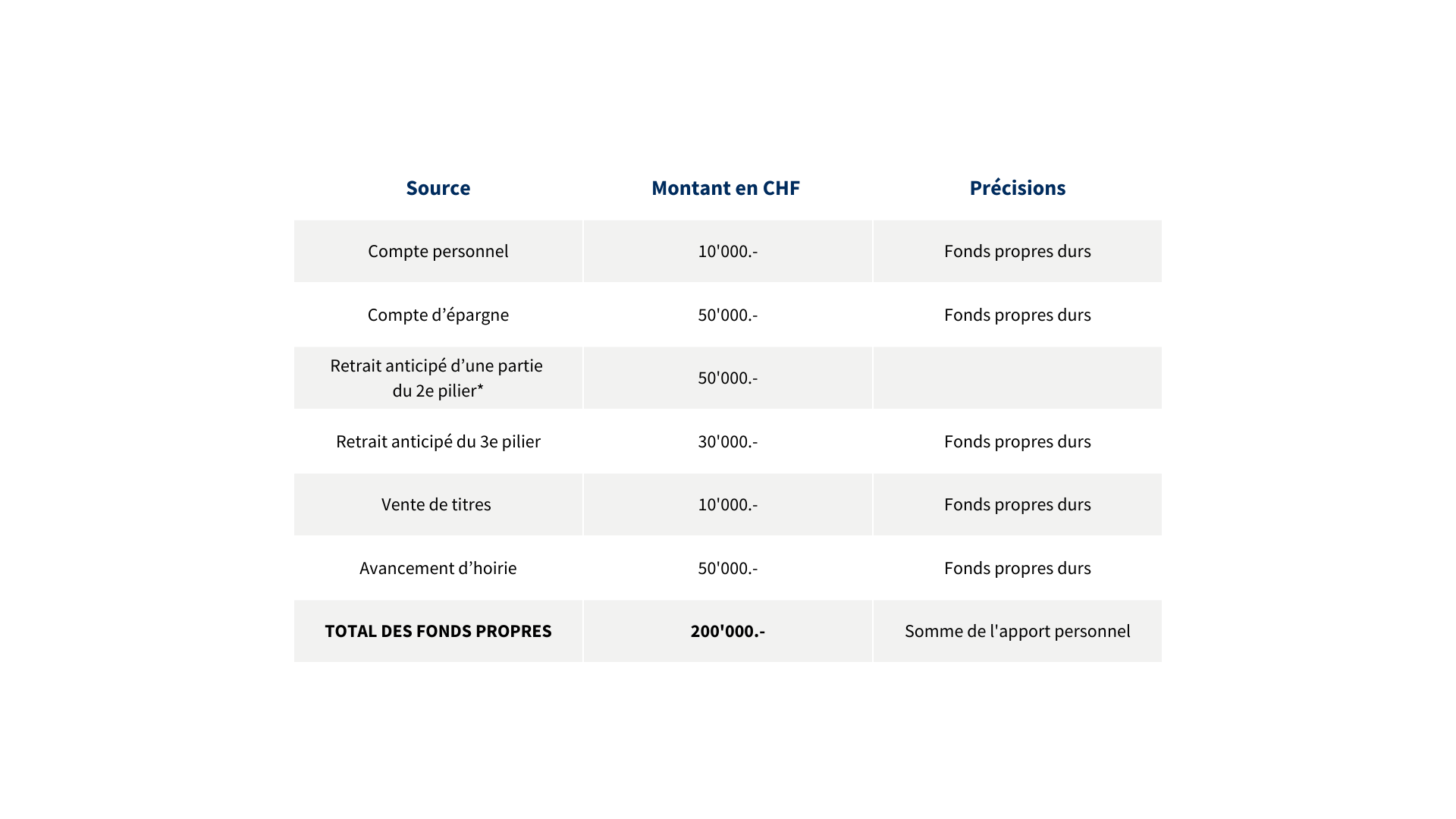Click the Montant en CHF header
1456x819 pixels.
(x=726, y=188)
